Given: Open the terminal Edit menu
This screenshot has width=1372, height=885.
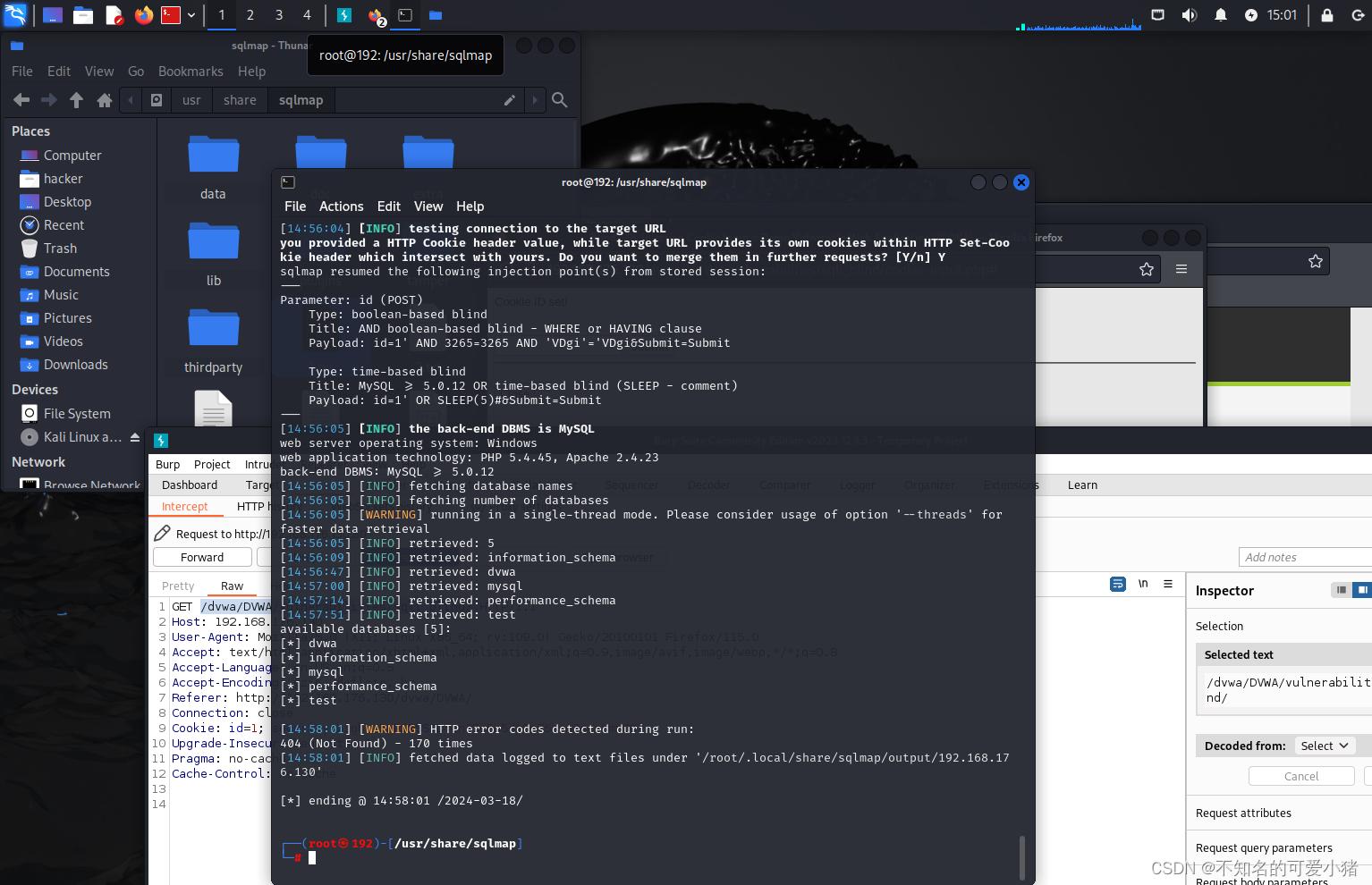Looking at the screenshot, I should click(389, 206).
